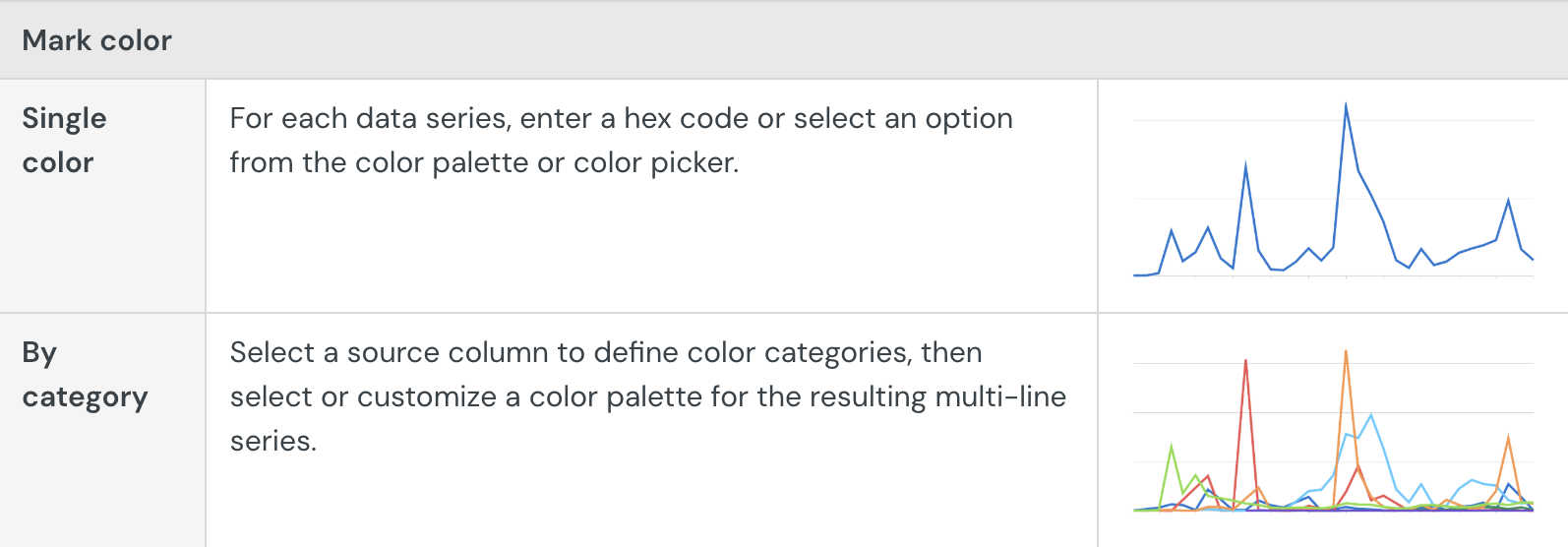The image size is (1568, 547).
Task: Click the red spike in the multi-line chart
Action: tap(1245, 364)
